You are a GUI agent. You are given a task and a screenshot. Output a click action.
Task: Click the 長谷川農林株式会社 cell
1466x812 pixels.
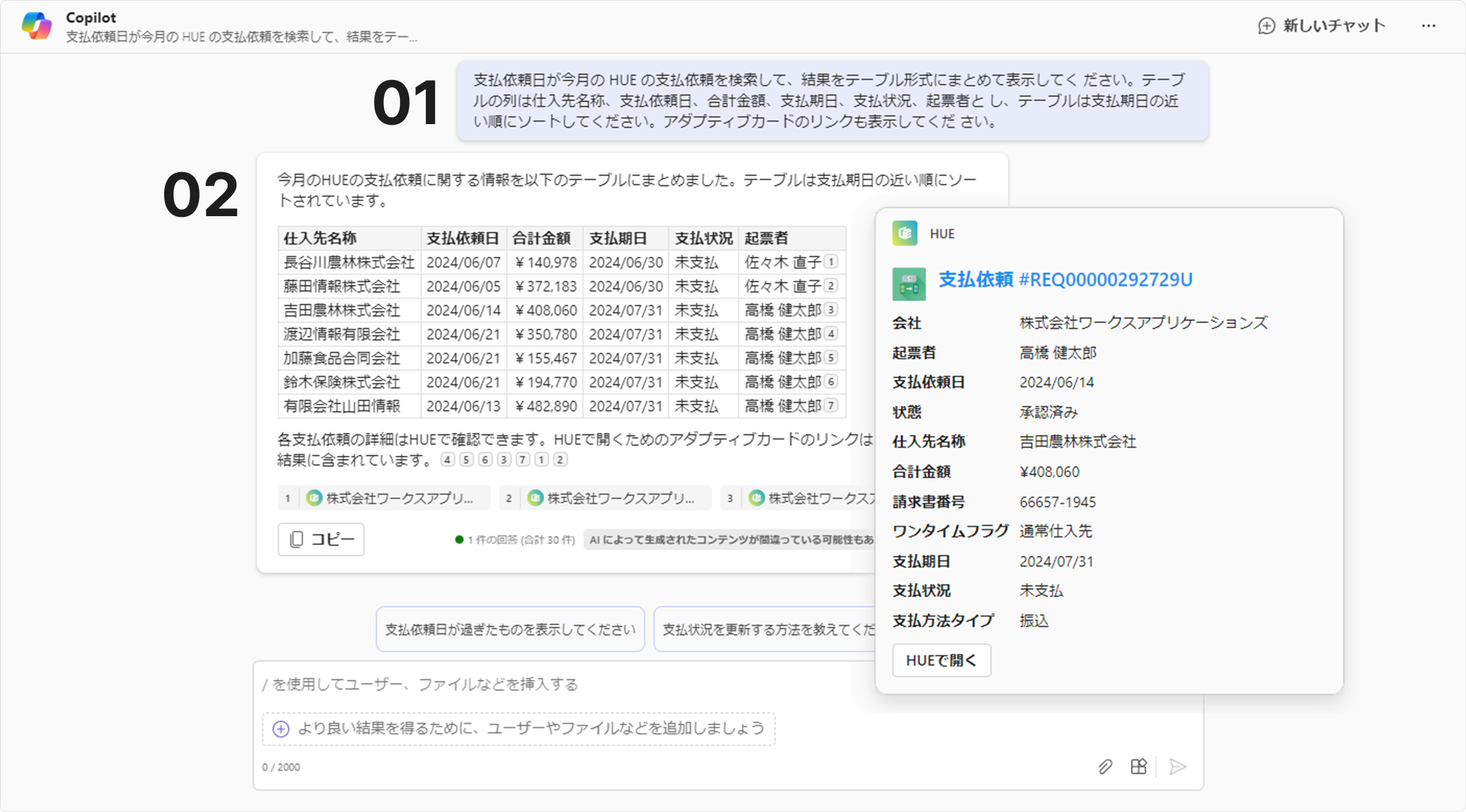(x=349, y=262)
